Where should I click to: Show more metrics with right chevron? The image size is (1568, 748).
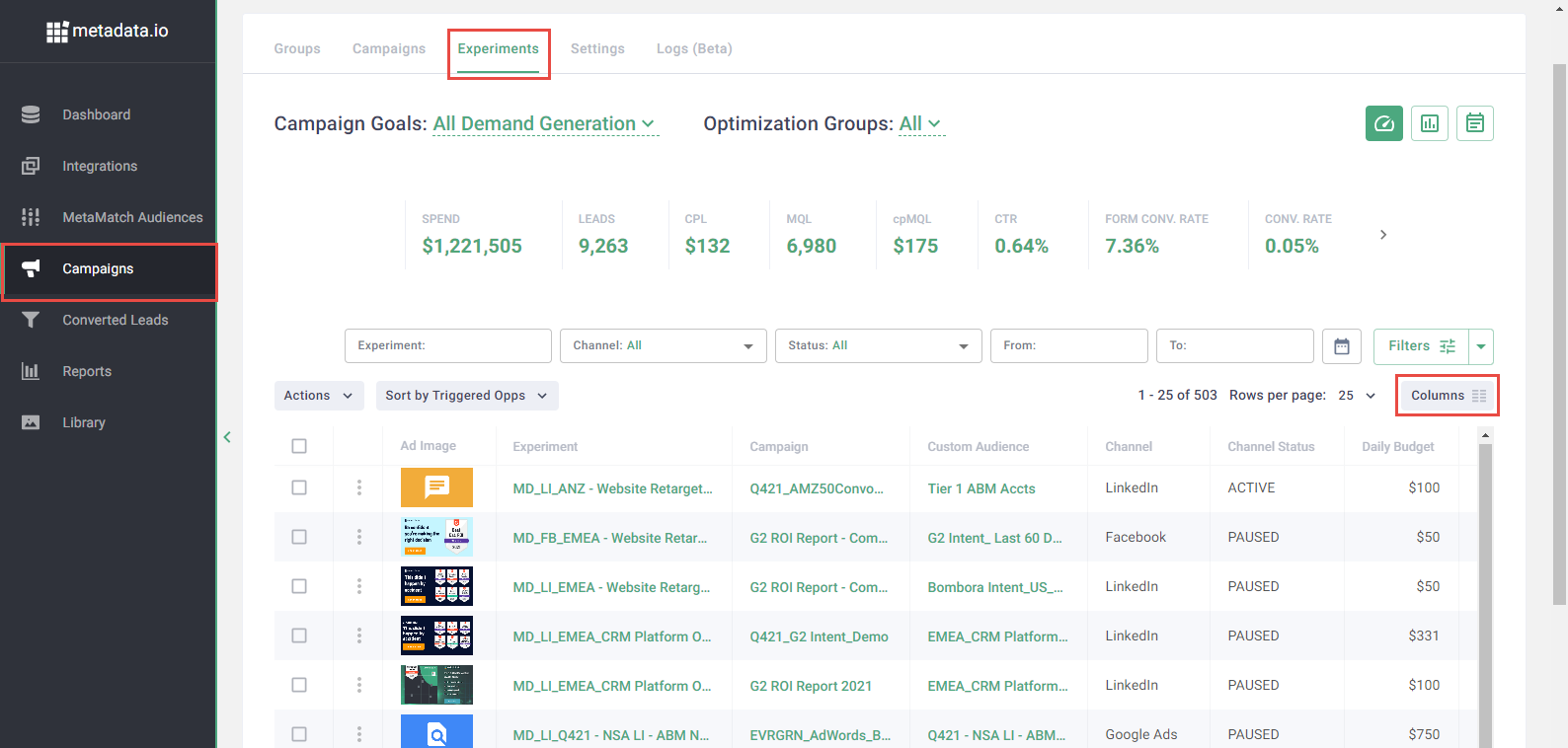click(1382, 235)
